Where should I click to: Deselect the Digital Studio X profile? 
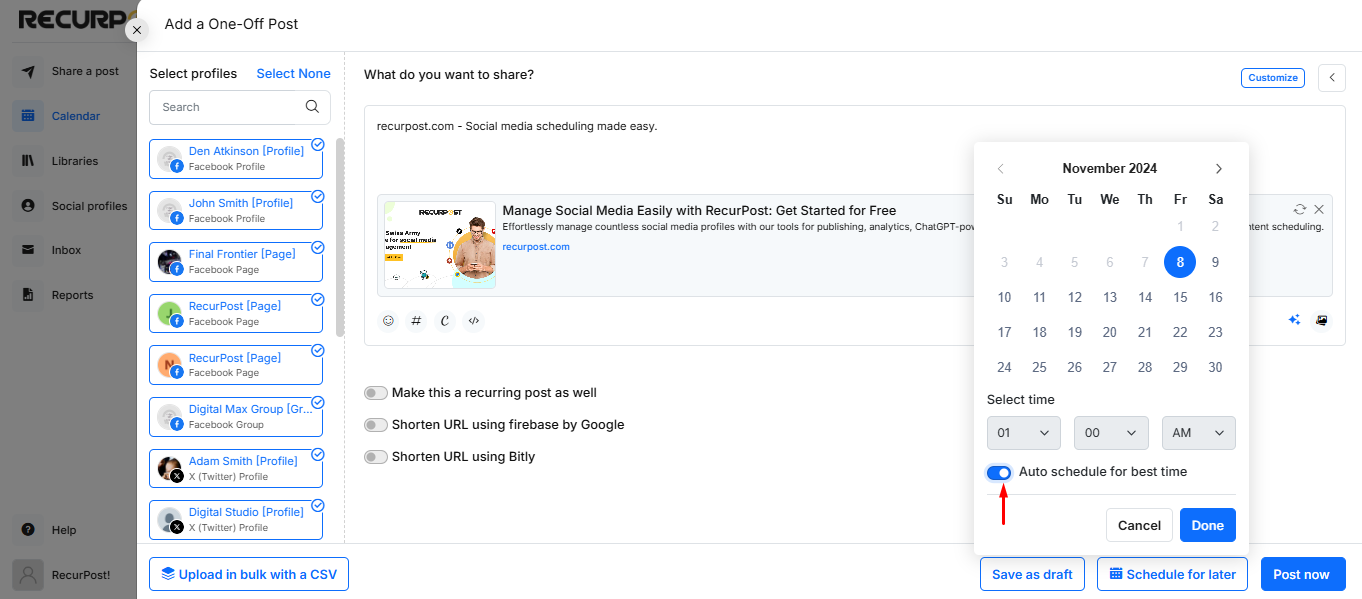point(236,519)
